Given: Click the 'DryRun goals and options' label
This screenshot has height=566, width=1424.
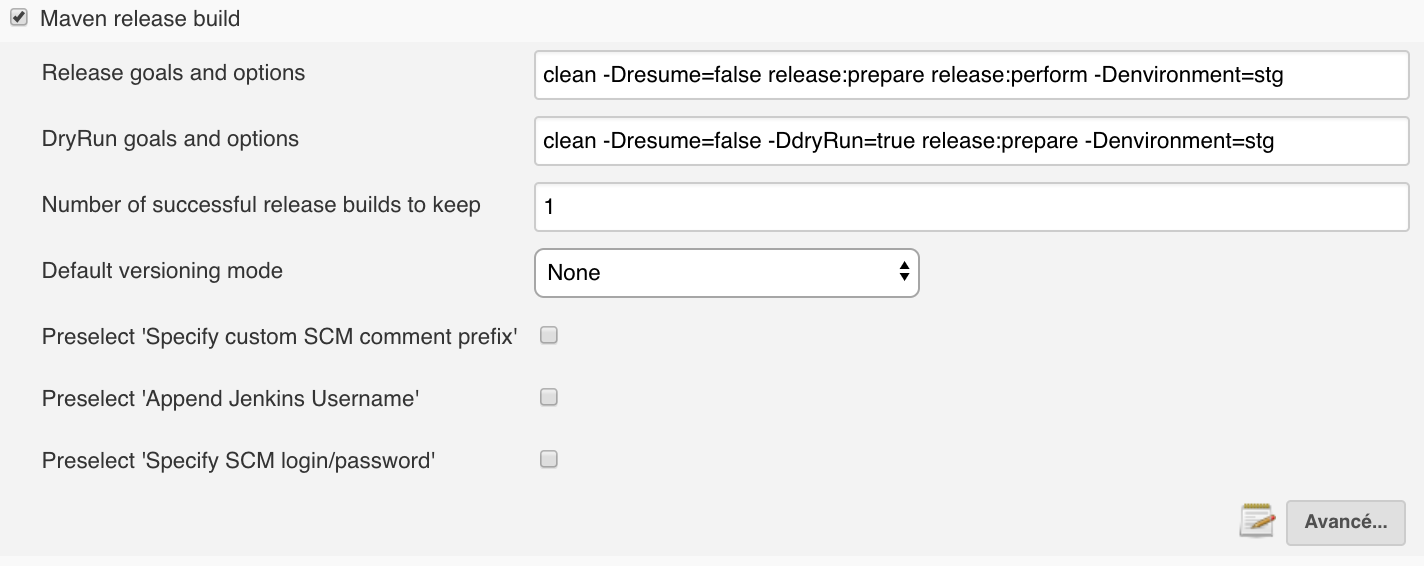Looking at the screenshot, I should pyautogui.click(x=170, y=139).
